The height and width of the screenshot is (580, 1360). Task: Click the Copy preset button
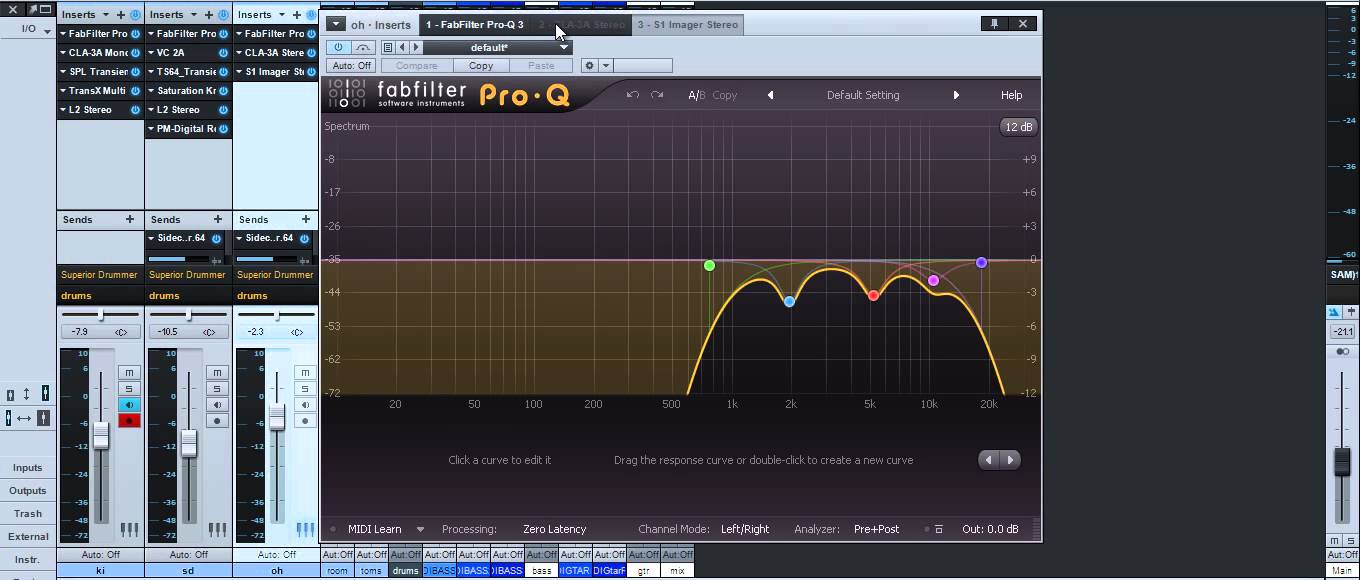[481, 66]
